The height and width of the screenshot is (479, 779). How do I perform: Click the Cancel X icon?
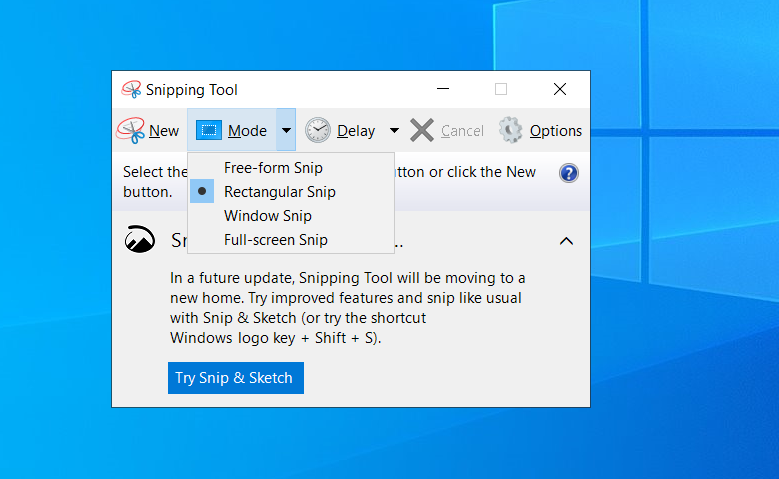(422, 130)
